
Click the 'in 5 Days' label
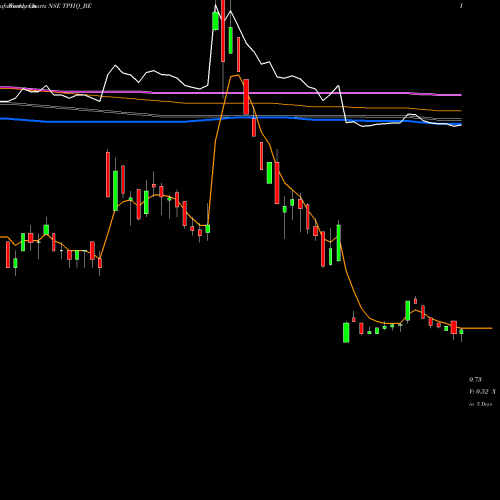click(x=480, y=404)
